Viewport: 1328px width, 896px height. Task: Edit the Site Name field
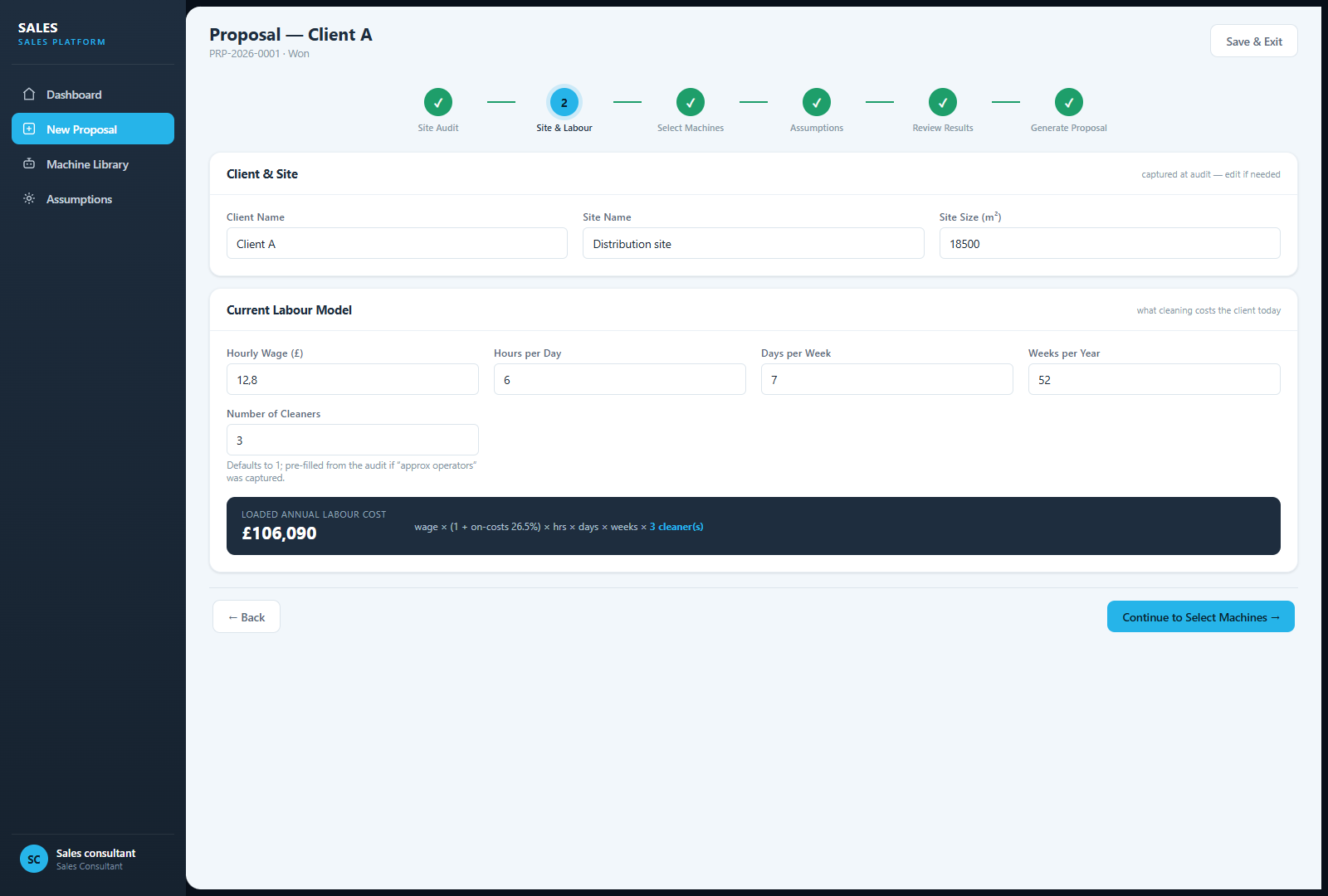tap(754, 243)
